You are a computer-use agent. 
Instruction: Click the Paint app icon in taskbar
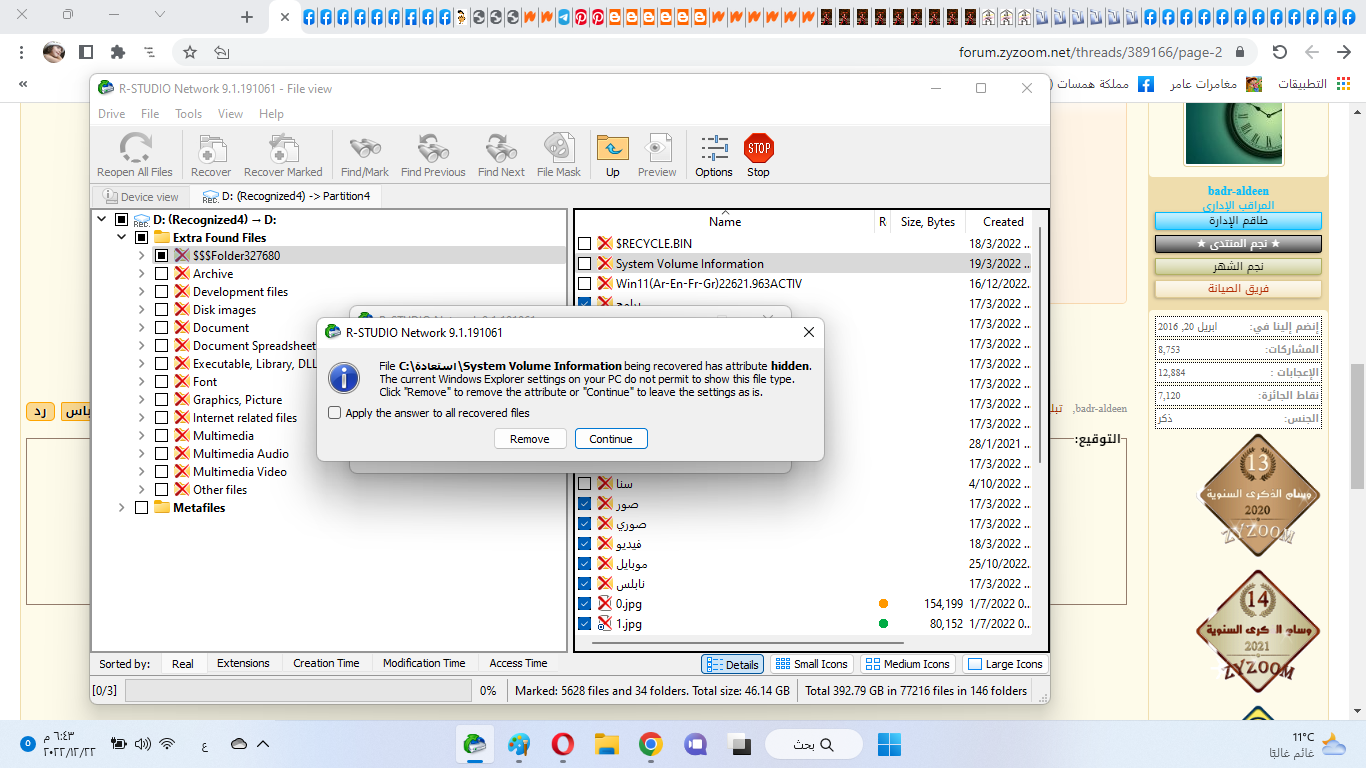click(x=518, y=744)
